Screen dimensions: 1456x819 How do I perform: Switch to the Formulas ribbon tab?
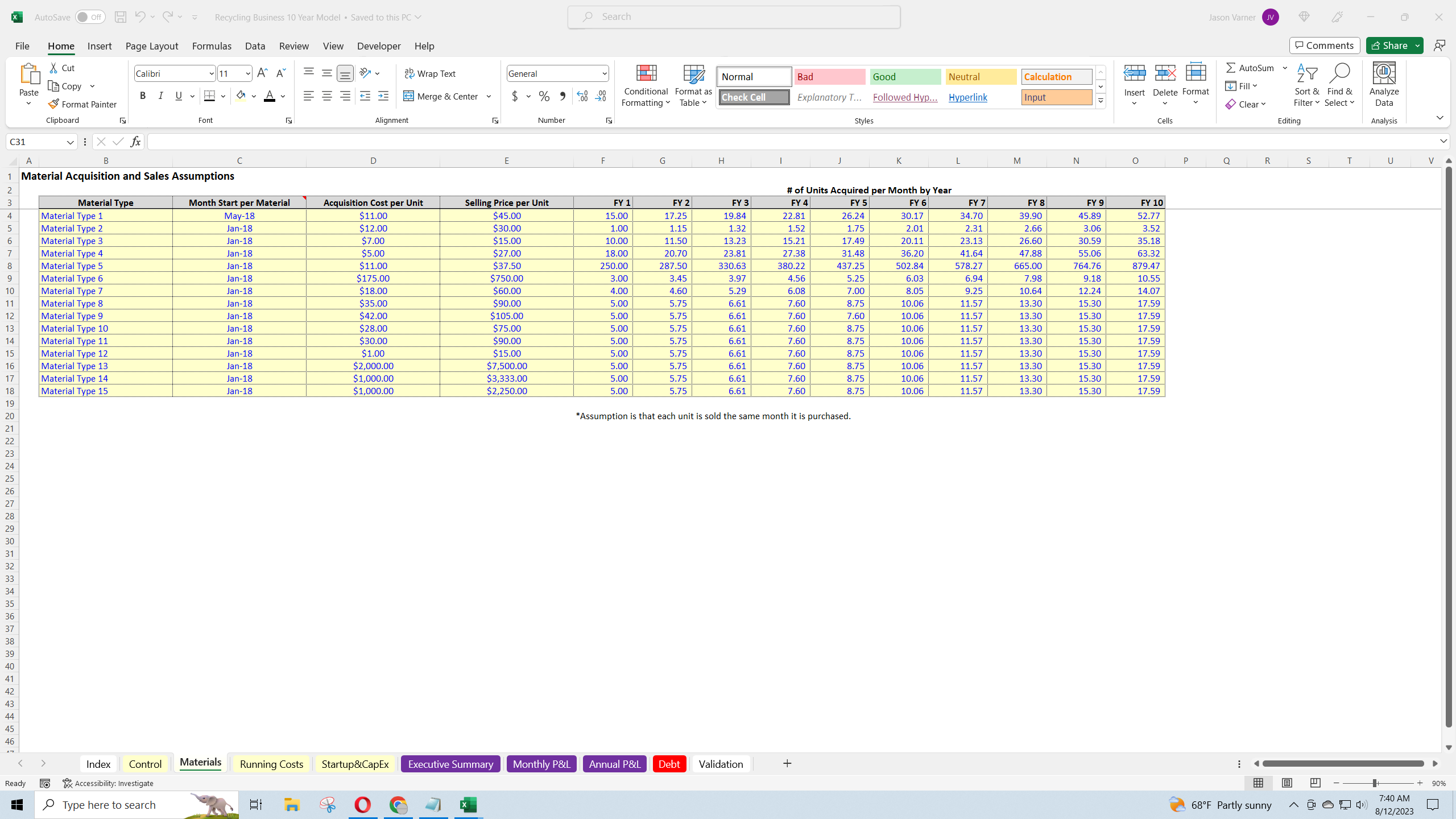coord(212,46)
